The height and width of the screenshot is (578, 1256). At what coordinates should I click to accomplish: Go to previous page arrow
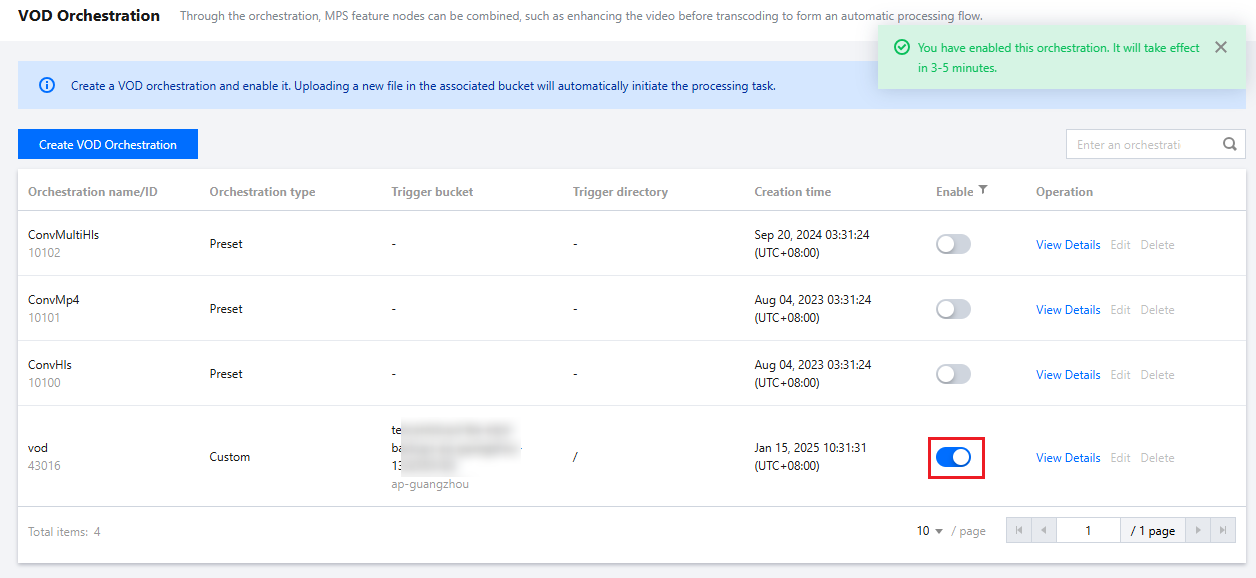[1043, 531]
